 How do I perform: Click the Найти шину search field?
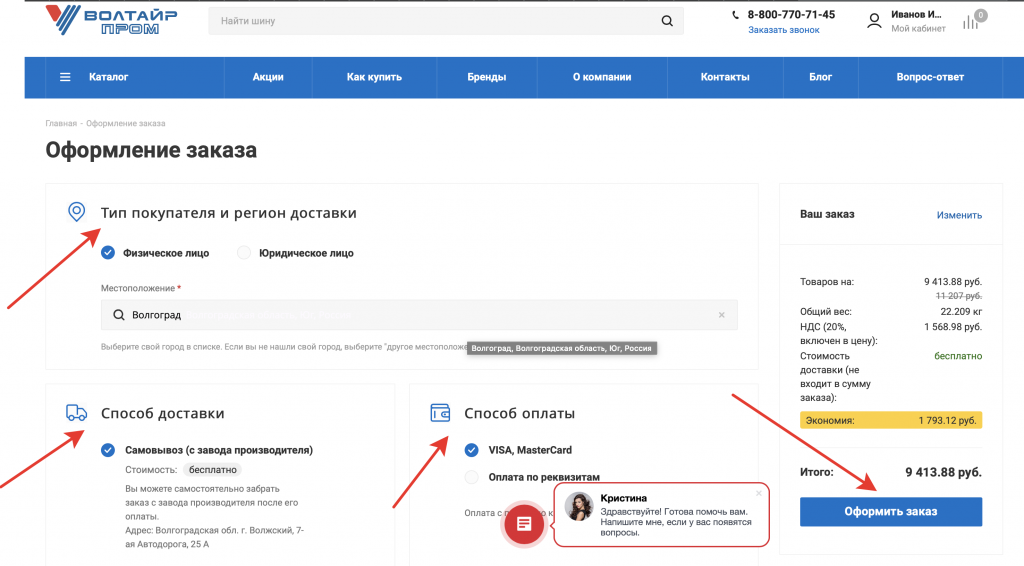(x=430, y=21)
